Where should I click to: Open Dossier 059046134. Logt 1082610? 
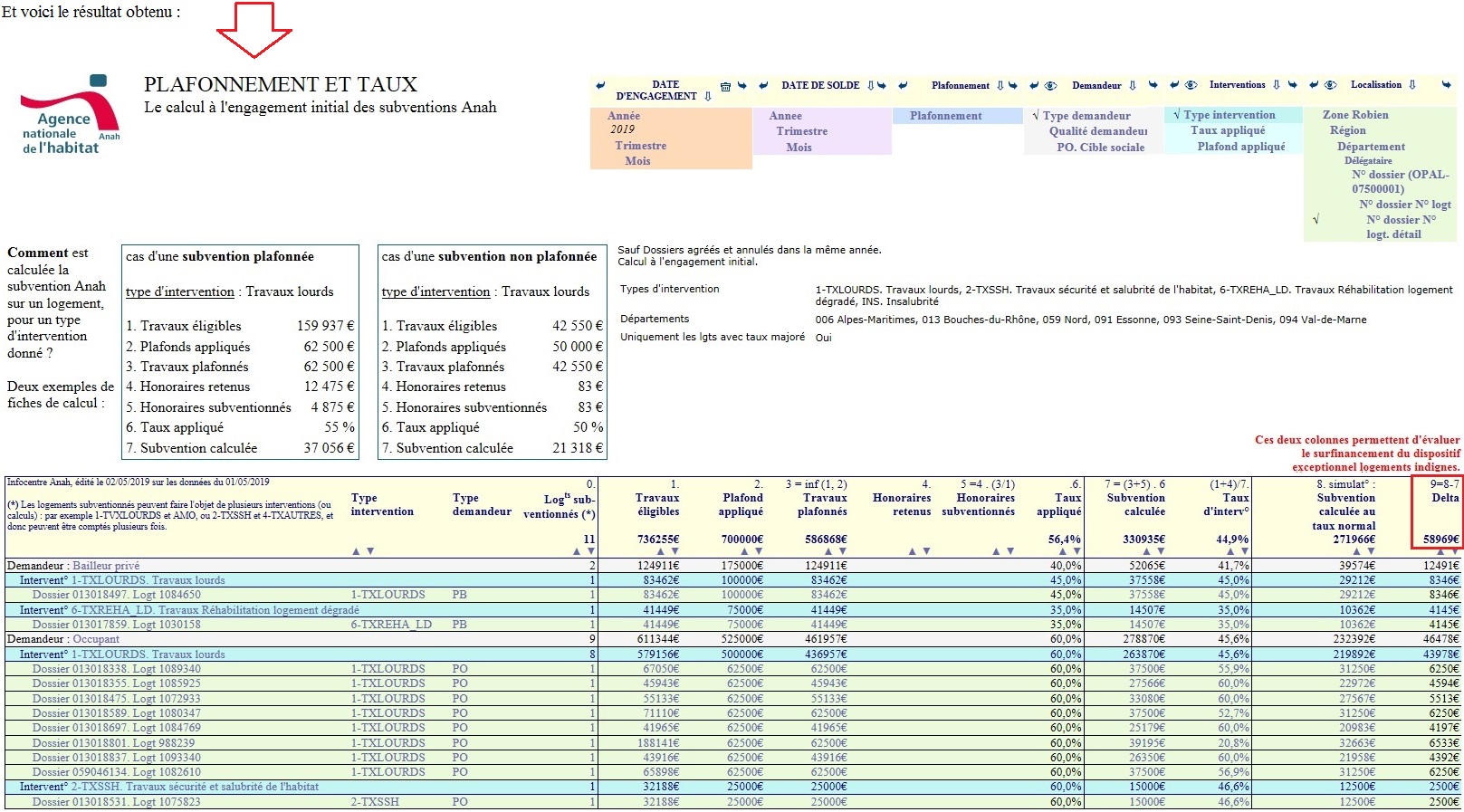pos(117,772)
